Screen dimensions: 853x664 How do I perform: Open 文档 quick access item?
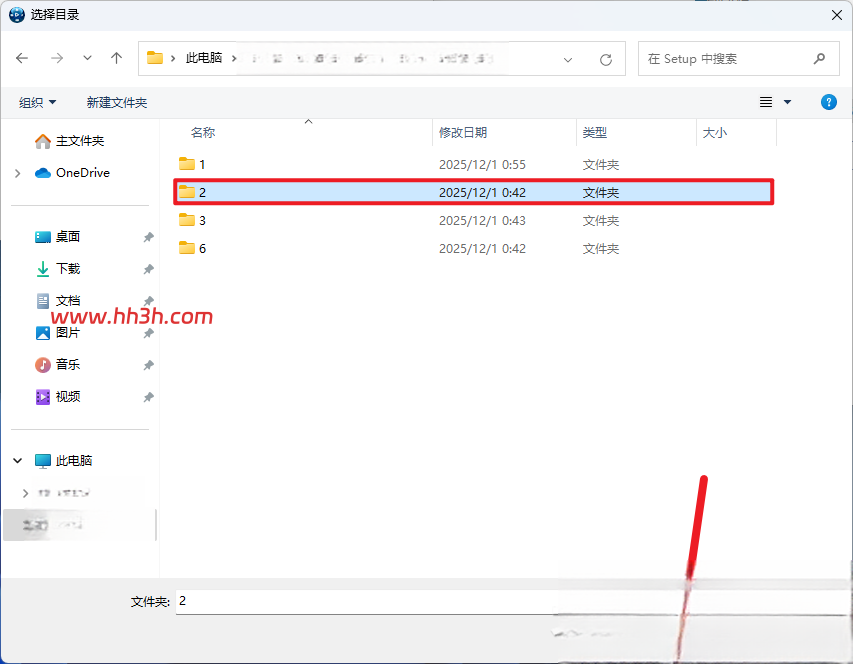58,300
